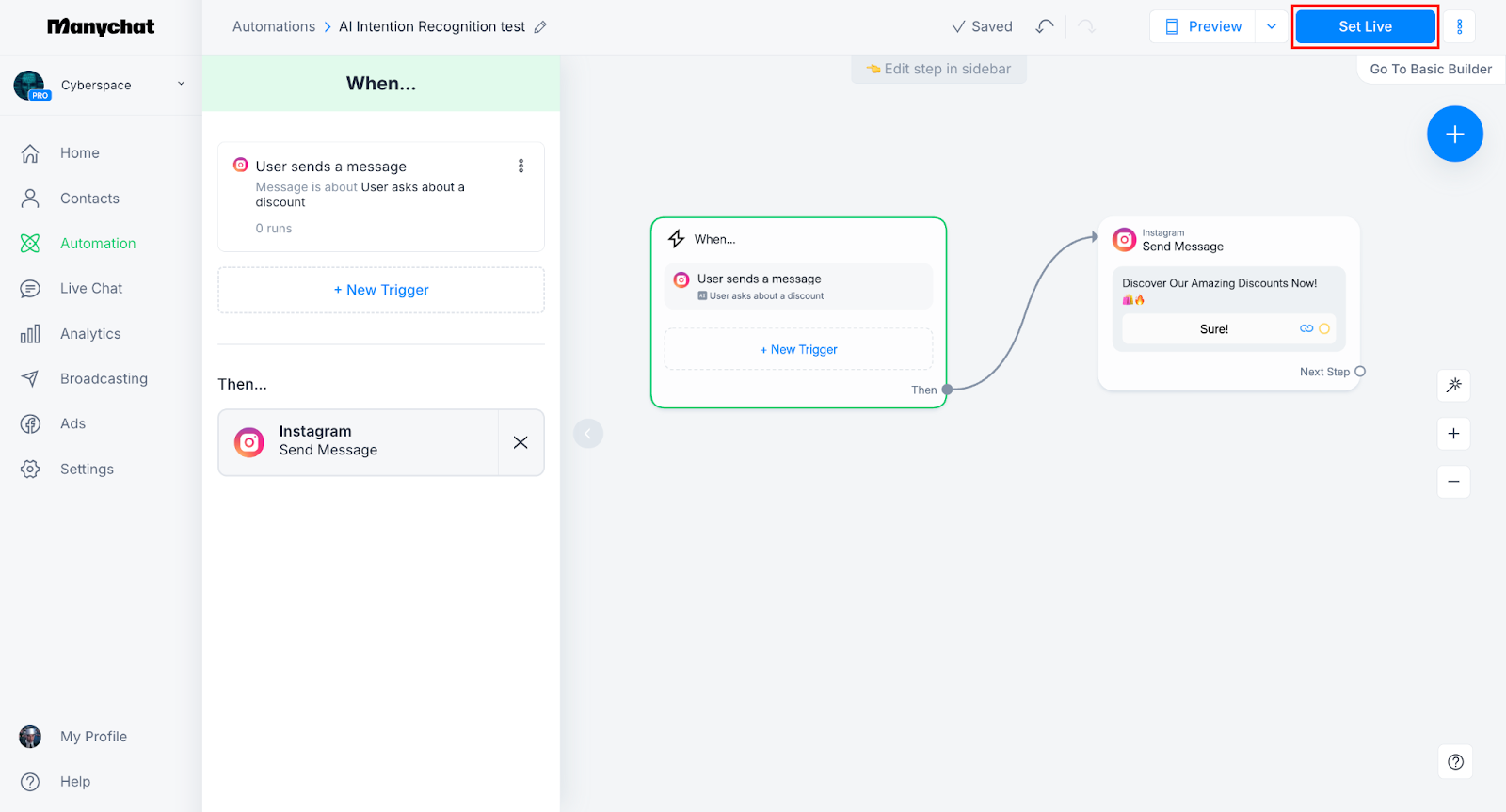Switch to Basic Builder
This screenshot has height=812, width=1506.
pyautogui.click(x=1430, y=70)
